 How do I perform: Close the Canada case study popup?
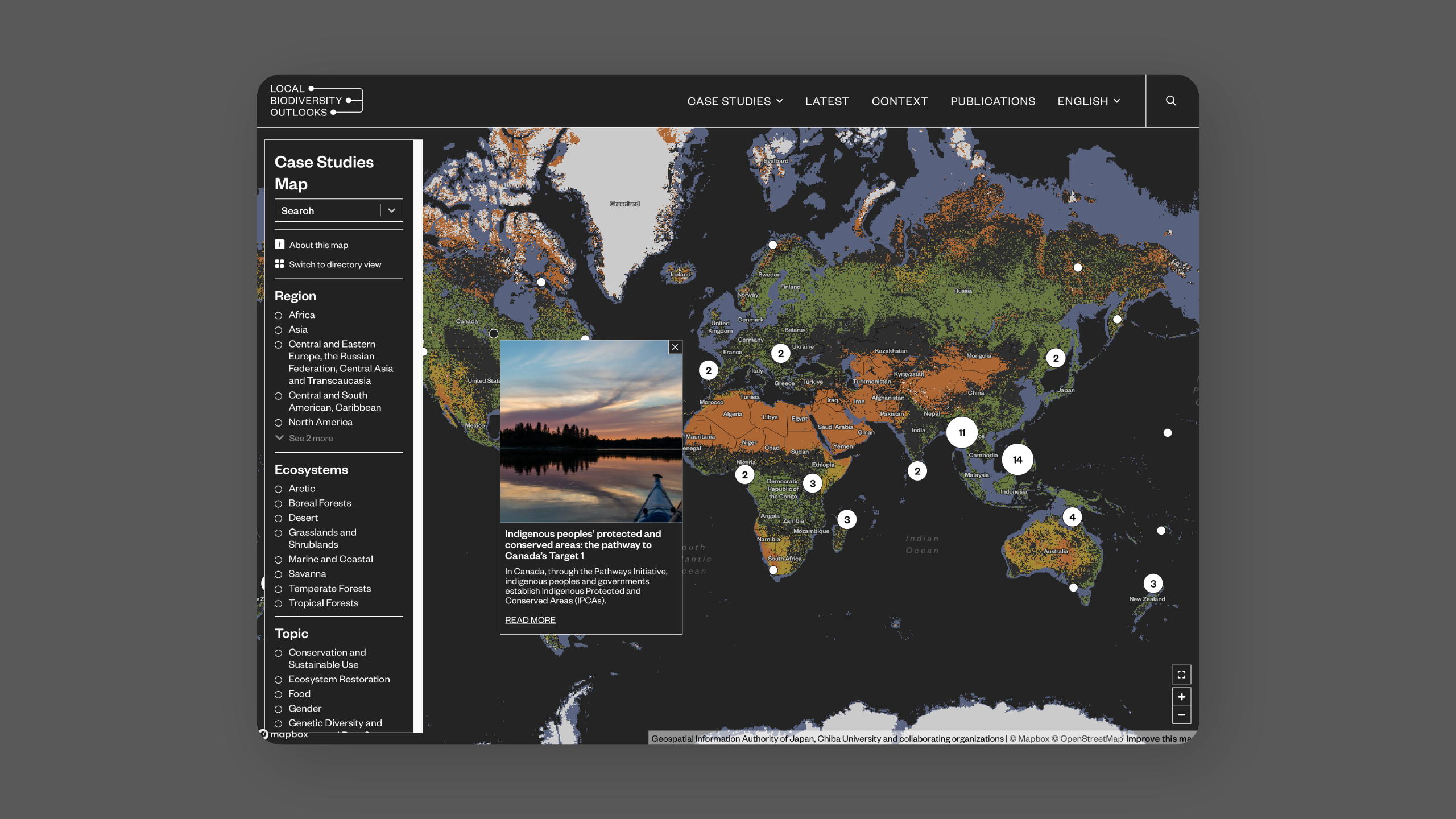point(675,347)
